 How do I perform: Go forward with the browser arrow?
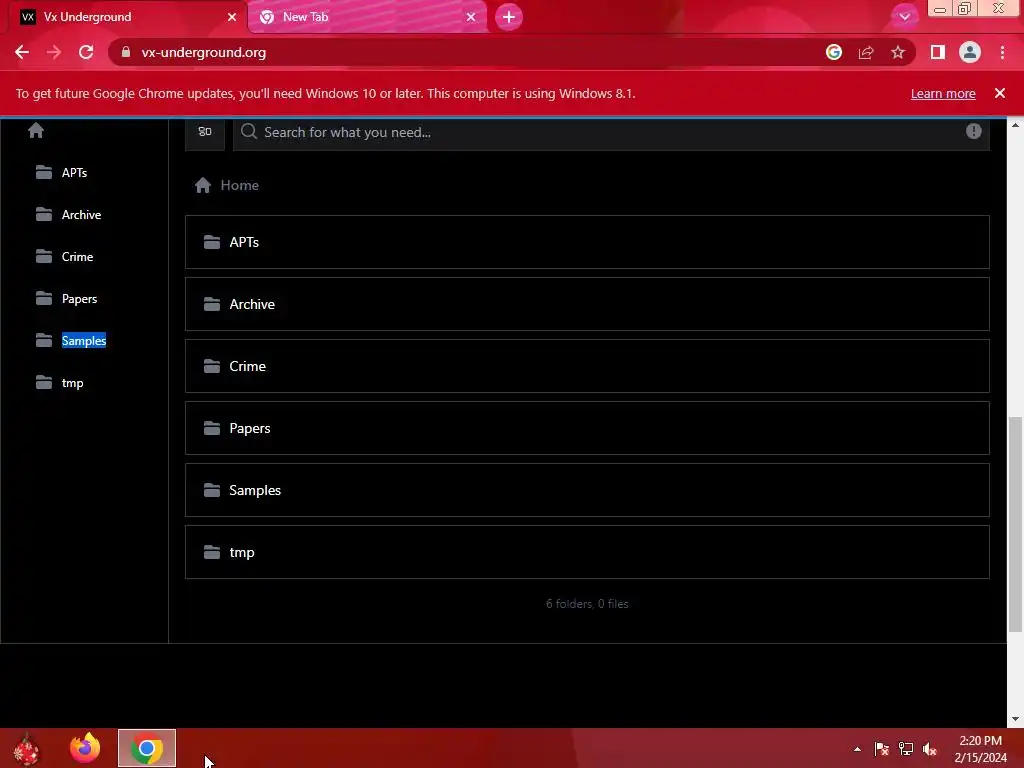click(x=54, y=52)
